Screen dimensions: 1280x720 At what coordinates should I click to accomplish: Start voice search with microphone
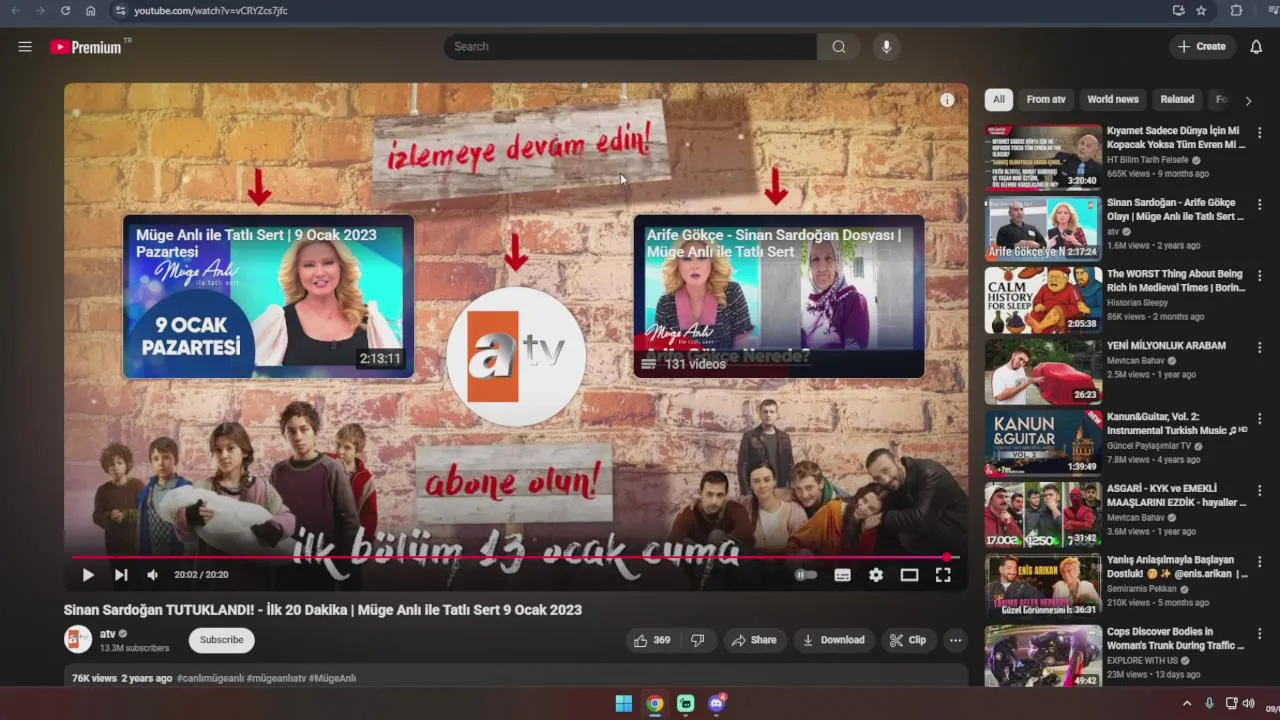[885, 47]
